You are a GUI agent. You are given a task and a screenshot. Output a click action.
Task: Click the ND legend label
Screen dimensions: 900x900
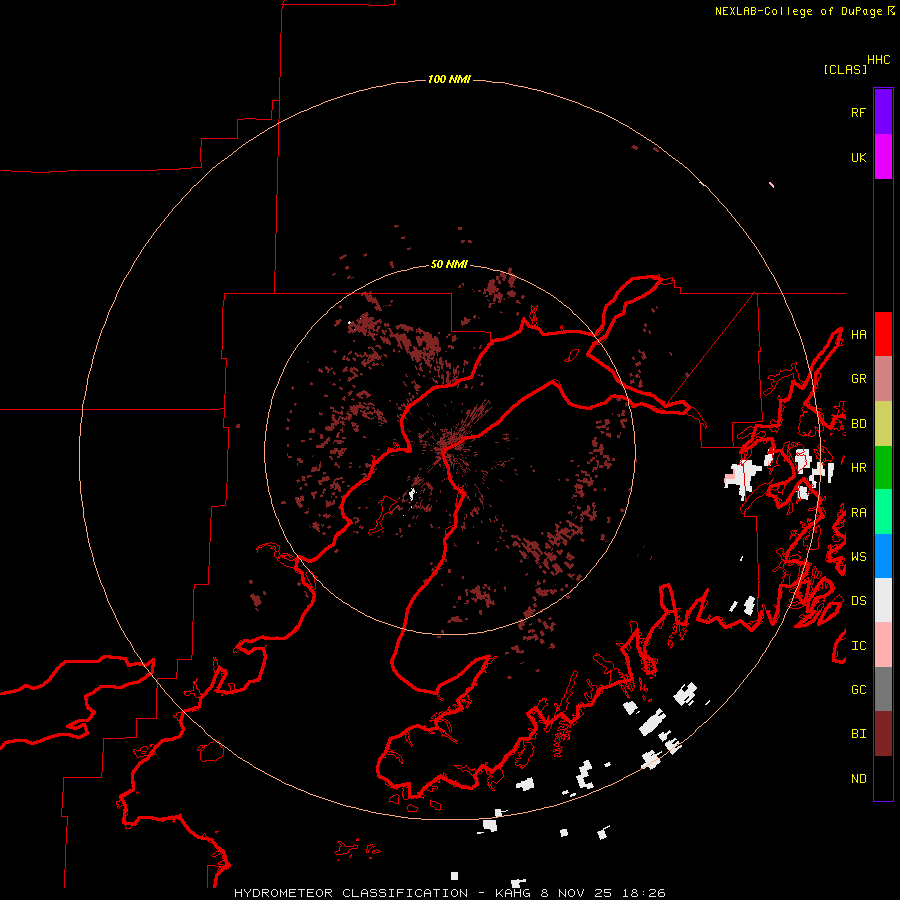858,779
